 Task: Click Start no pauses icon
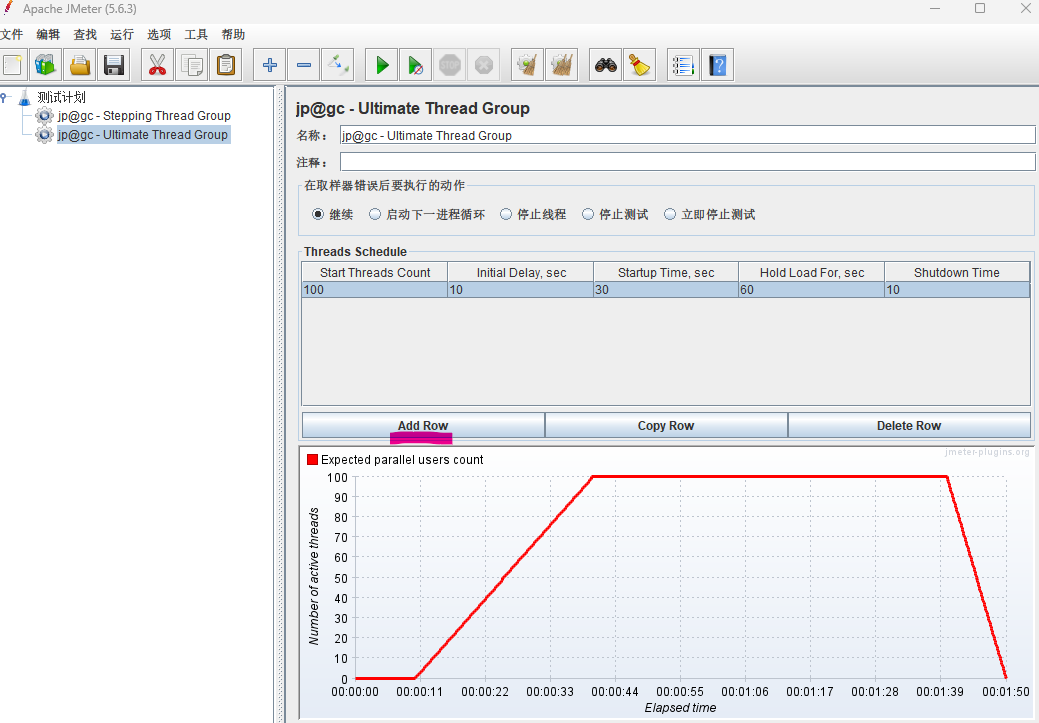(415, 65)
